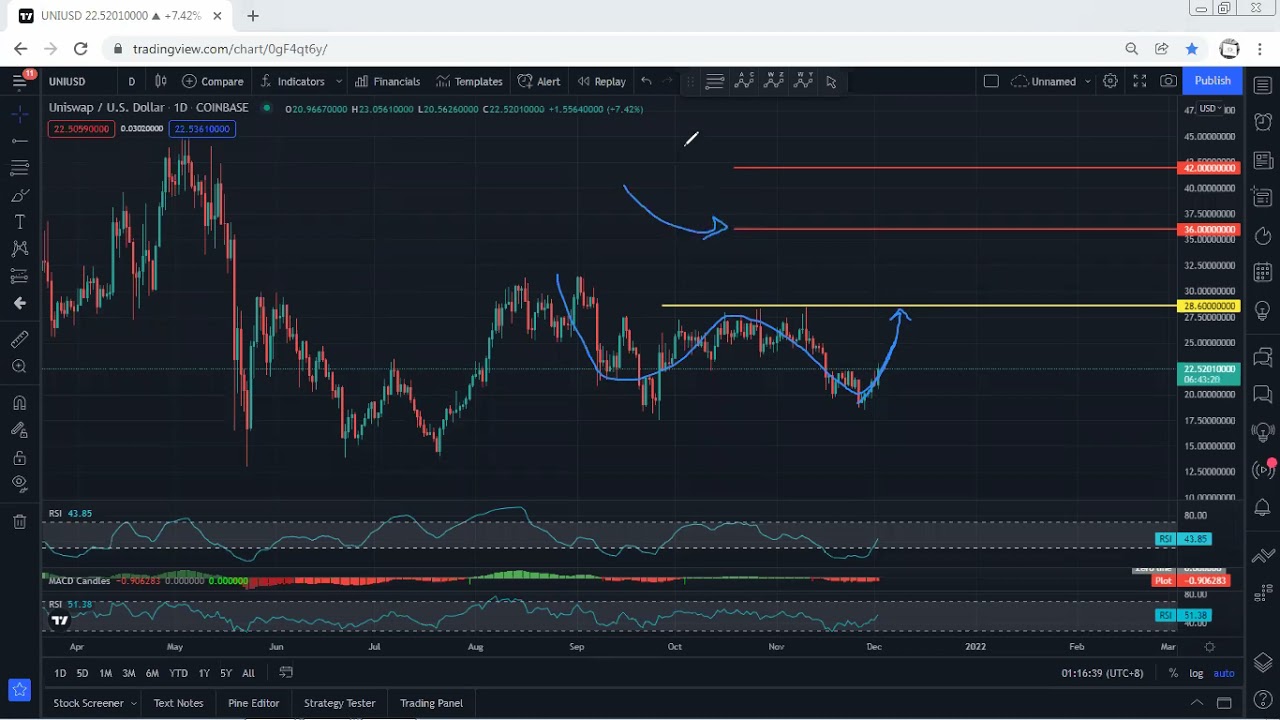
Task: Open the Trading Panel tab
Action: (431, 703)
